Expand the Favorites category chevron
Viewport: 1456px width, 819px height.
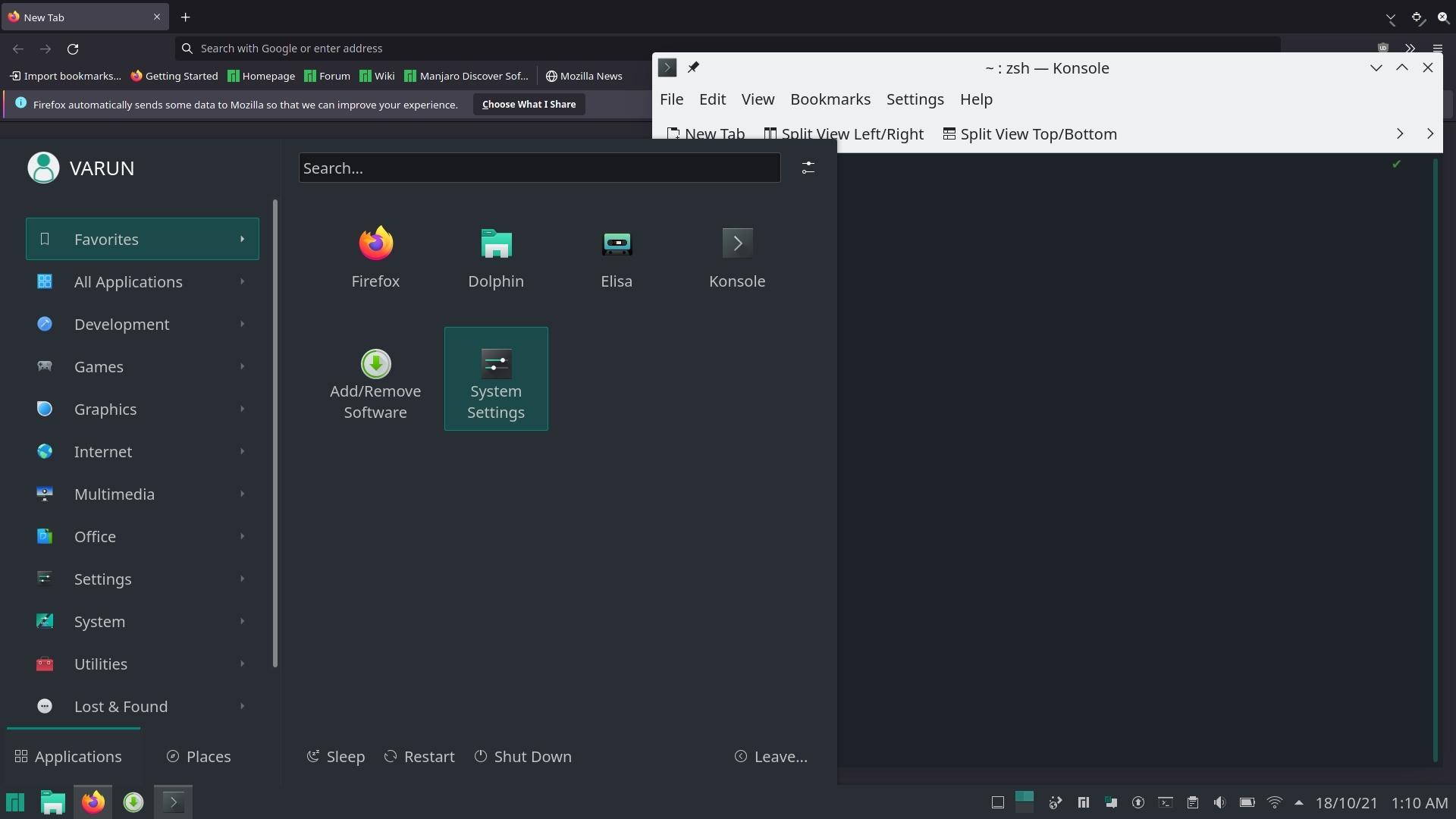241,238
